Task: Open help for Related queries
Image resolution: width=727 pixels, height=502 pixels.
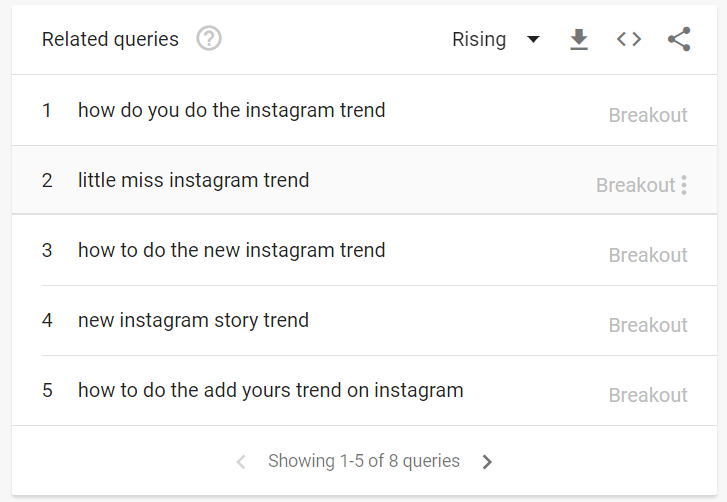Action: 209,38
